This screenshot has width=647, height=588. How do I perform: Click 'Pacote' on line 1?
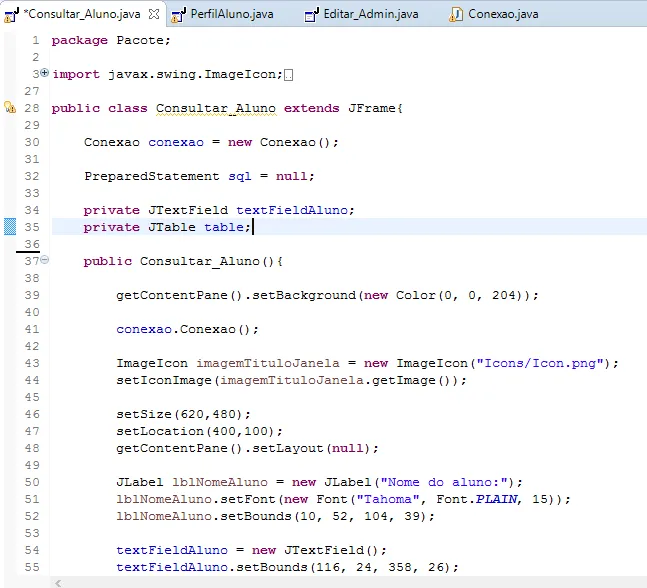140,40
